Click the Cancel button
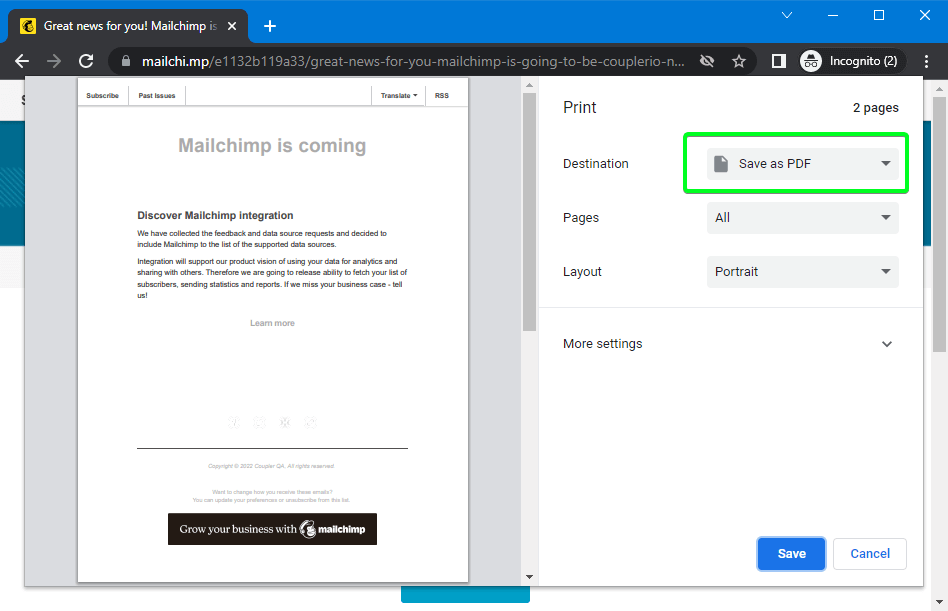Viewport: 948px width, 611px height. (869, 554)
